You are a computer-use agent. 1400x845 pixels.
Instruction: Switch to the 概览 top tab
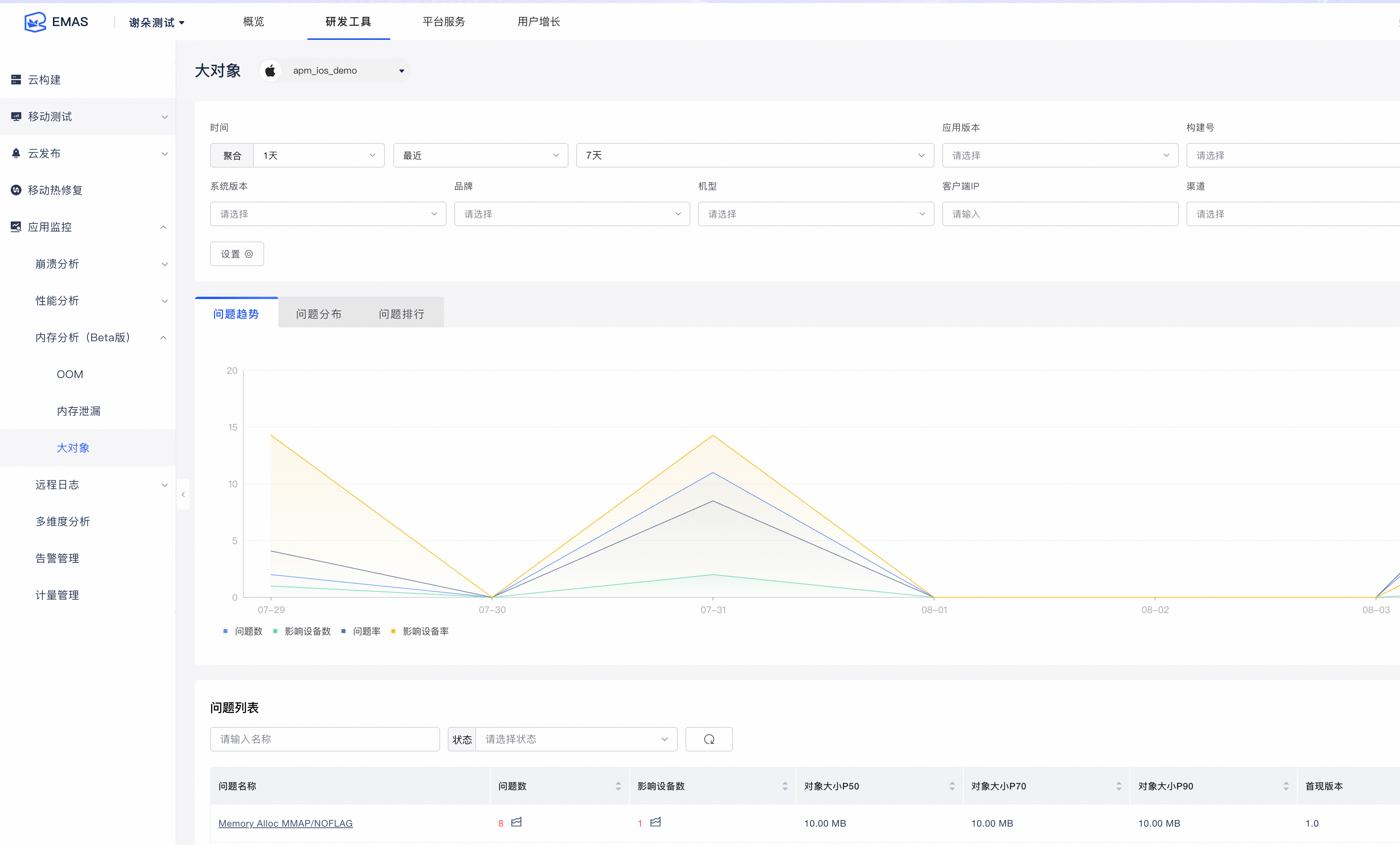253,21
